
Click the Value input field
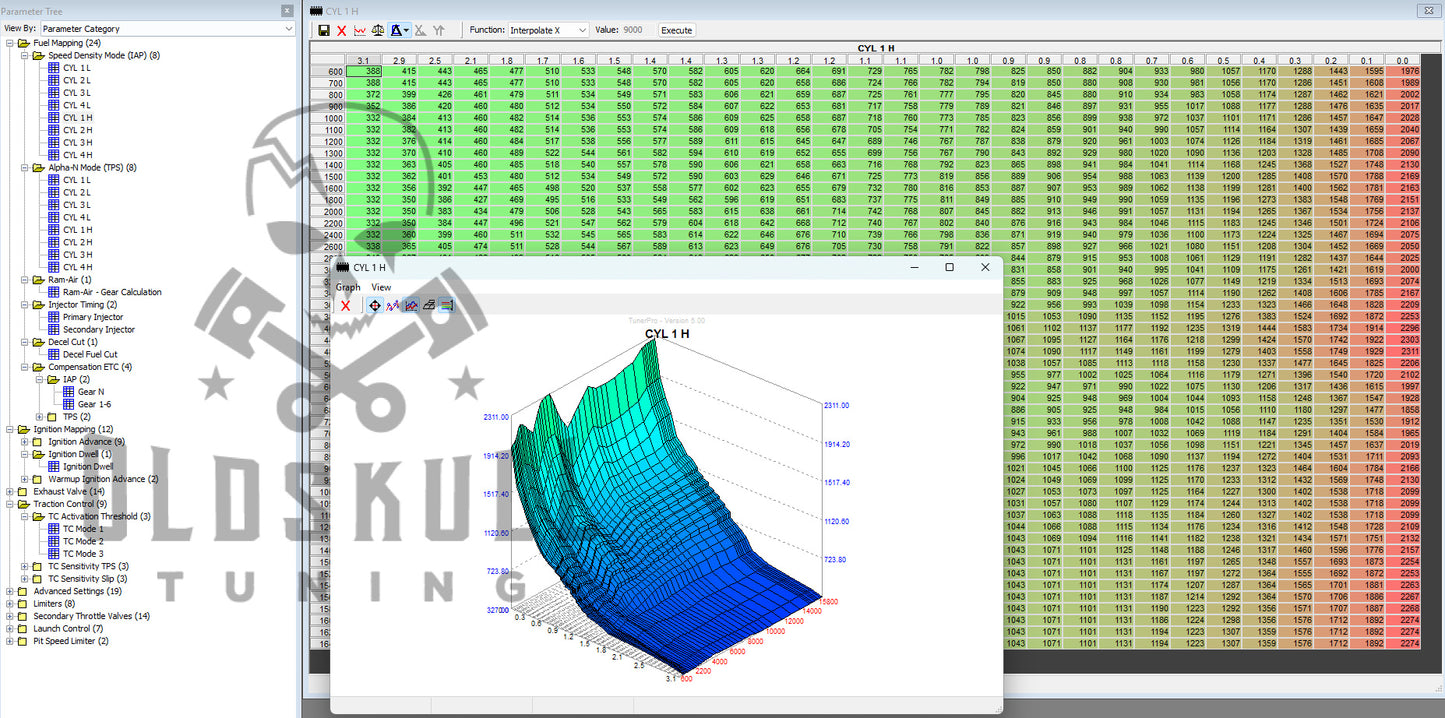pos(637,30)
